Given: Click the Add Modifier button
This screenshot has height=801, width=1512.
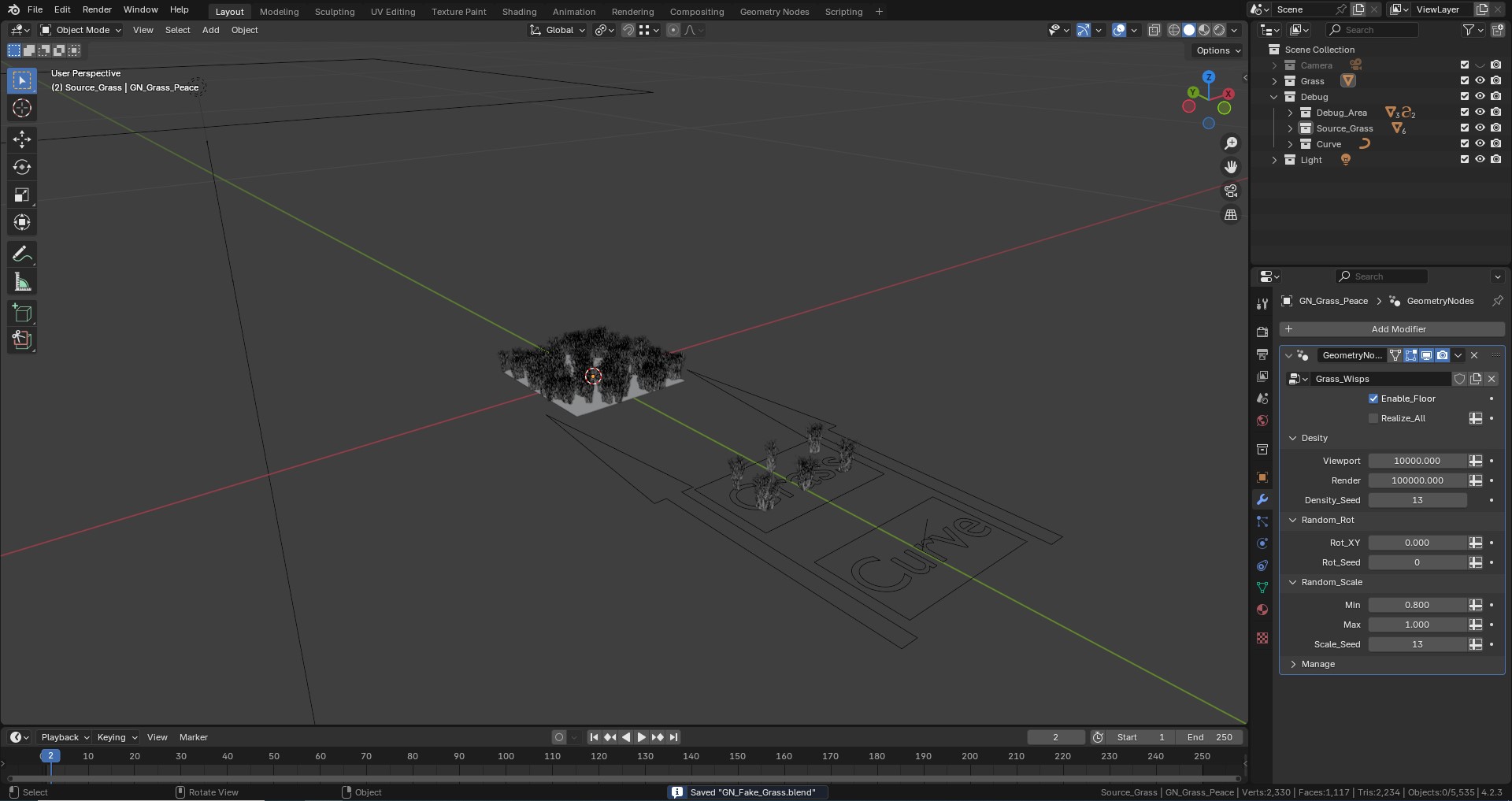Looking at the screenshot, I should (x=1392, y=329).
